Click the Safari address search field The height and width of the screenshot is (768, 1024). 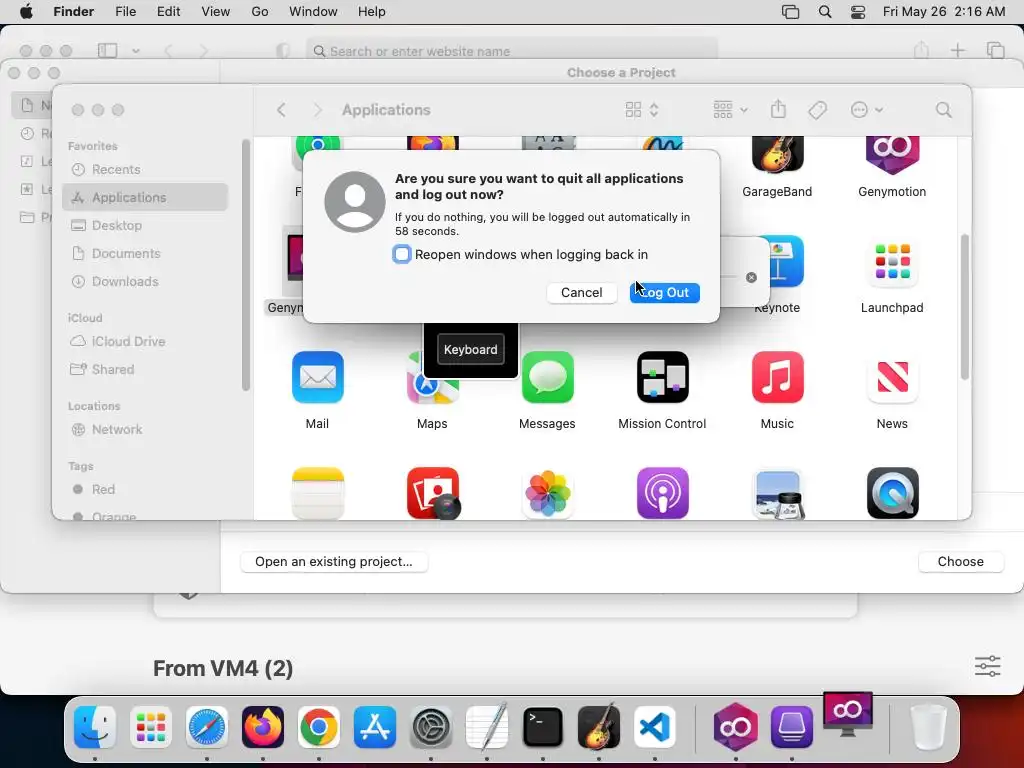pos(512,51)
